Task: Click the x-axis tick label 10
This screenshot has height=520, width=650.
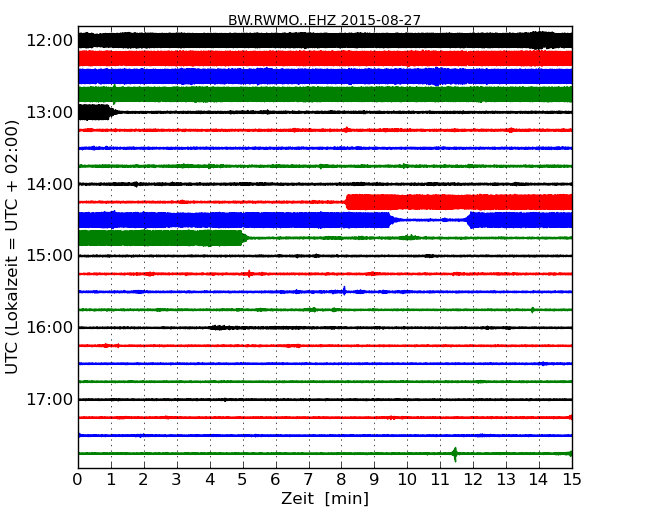Action: click(407, 480)
